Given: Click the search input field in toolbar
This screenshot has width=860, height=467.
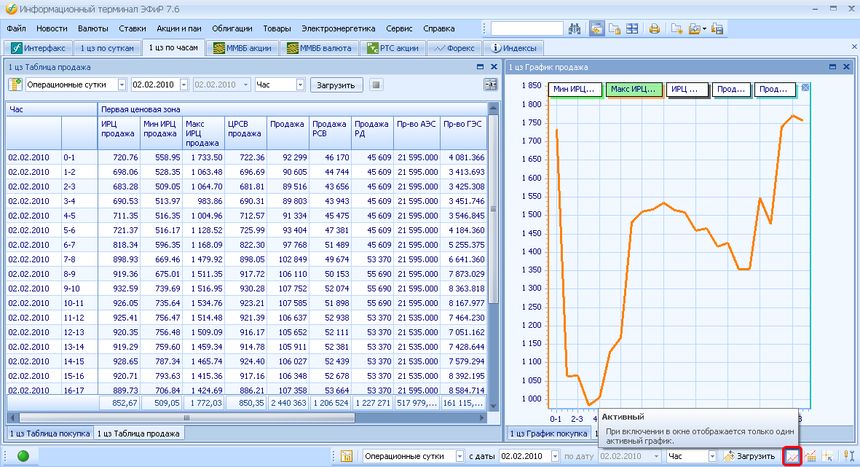Looking at the screenshot, I should pos(526,29).
